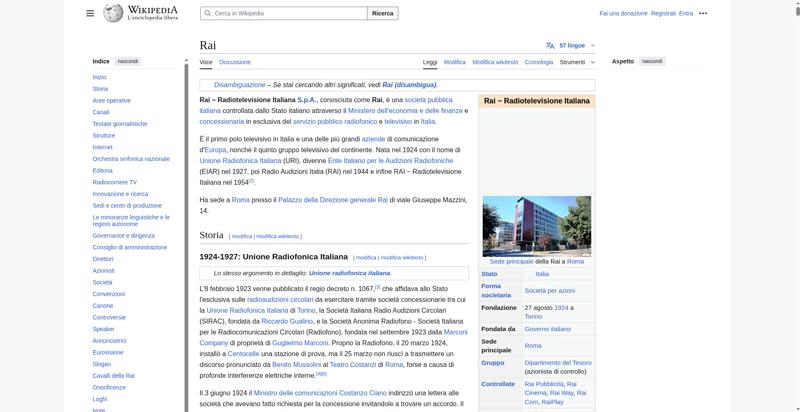This screenshot has height=412, width=800.
Task: Click the Ricerca button
Action: point(383,13)
